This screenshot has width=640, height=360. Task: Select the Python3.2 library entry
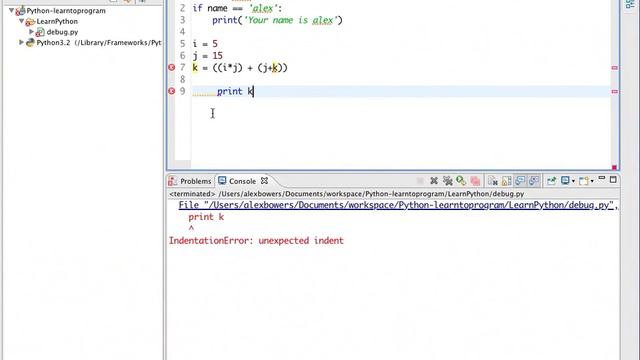[x=99, y=42]
